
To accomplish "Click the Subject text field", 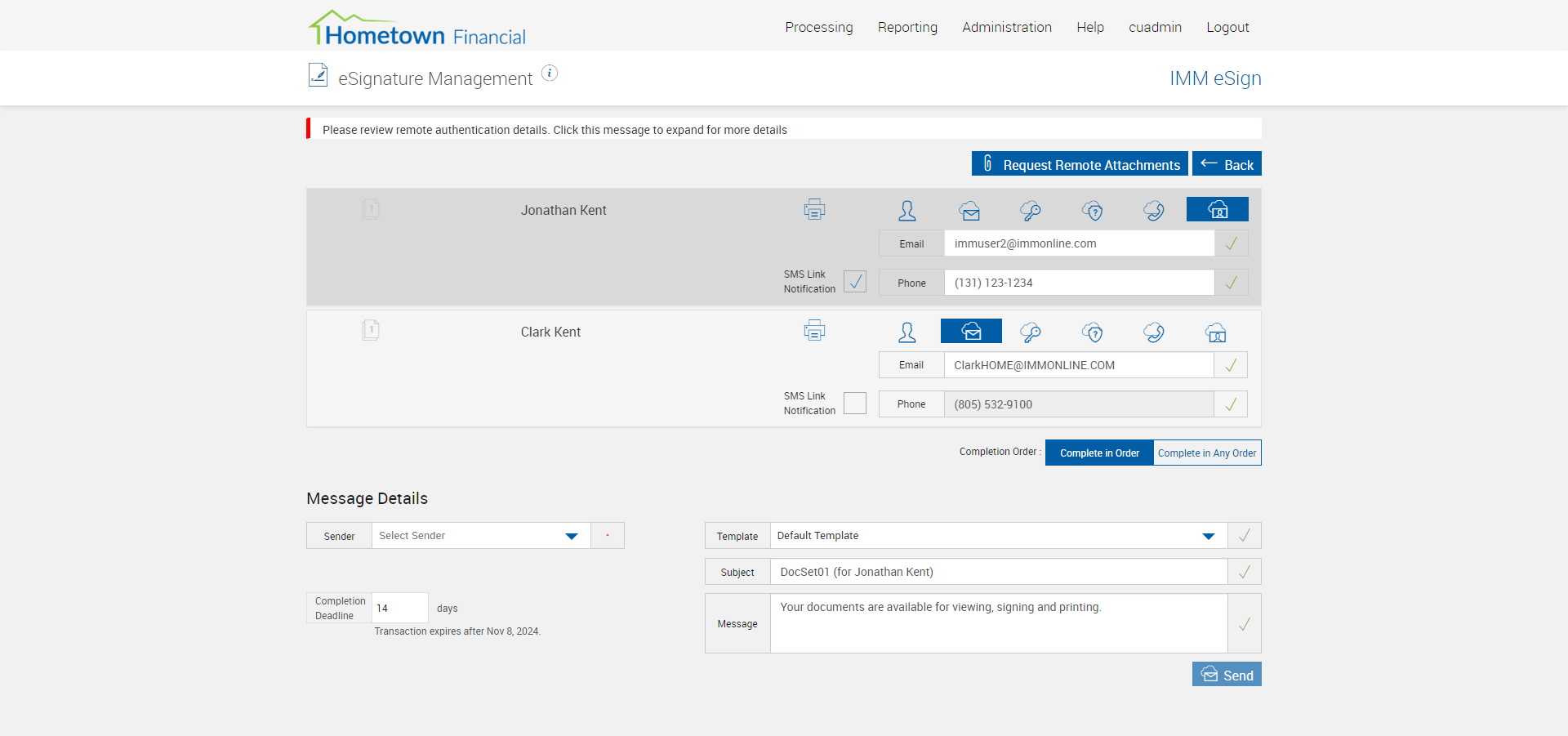I will (x=998, y=572).
